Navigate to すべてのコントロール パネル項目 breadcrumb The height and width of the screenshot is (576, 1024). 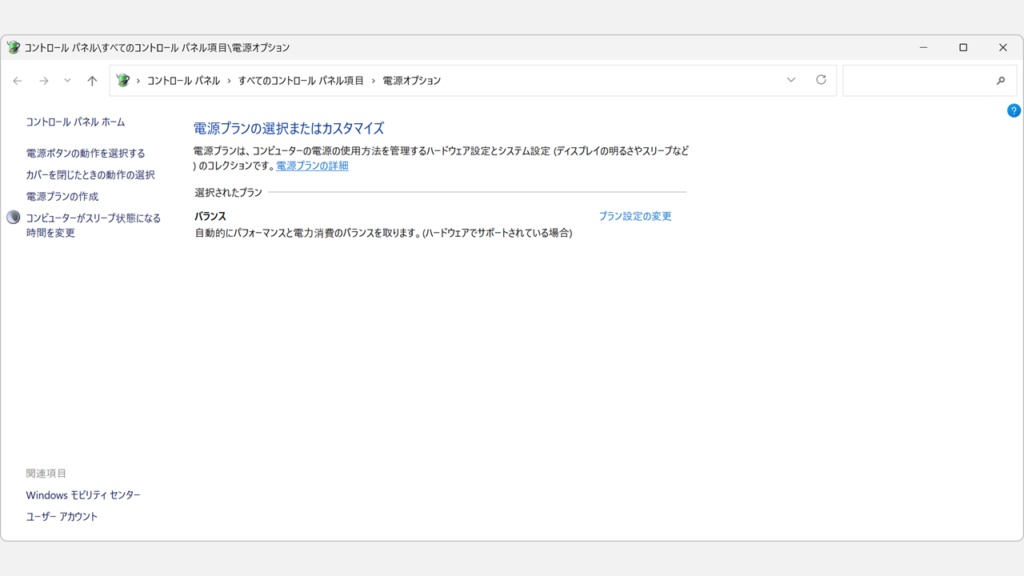pos(304,79)
